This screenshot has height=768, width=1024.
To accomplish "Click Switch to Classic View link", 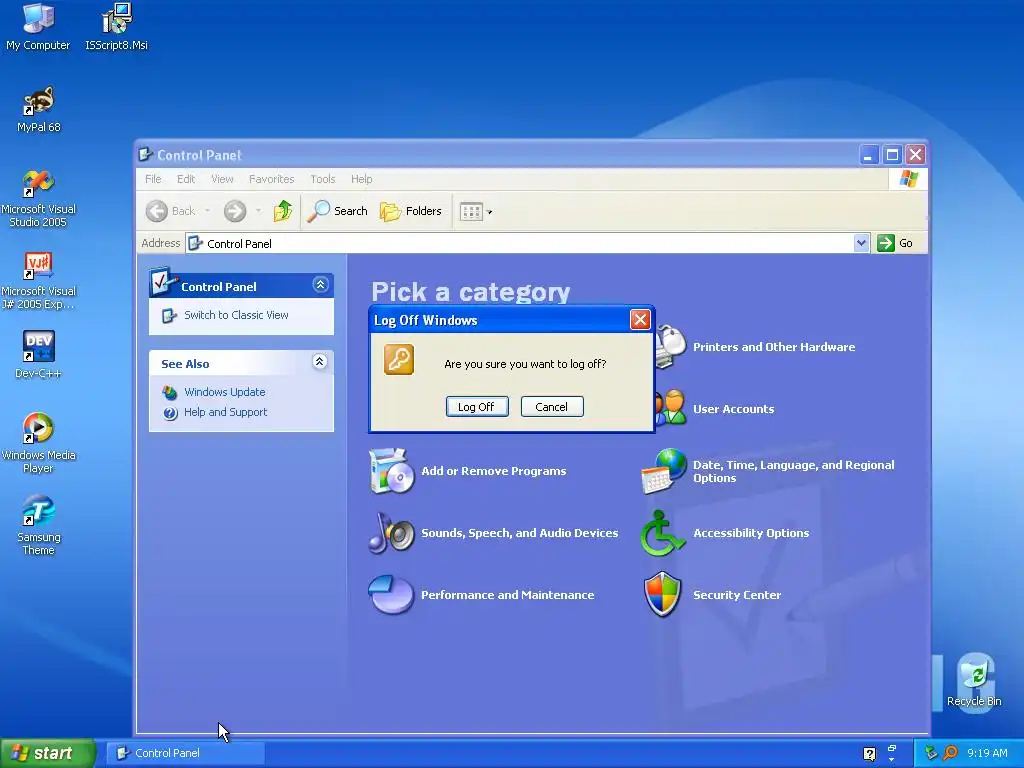I will click(x=236, y=315).
